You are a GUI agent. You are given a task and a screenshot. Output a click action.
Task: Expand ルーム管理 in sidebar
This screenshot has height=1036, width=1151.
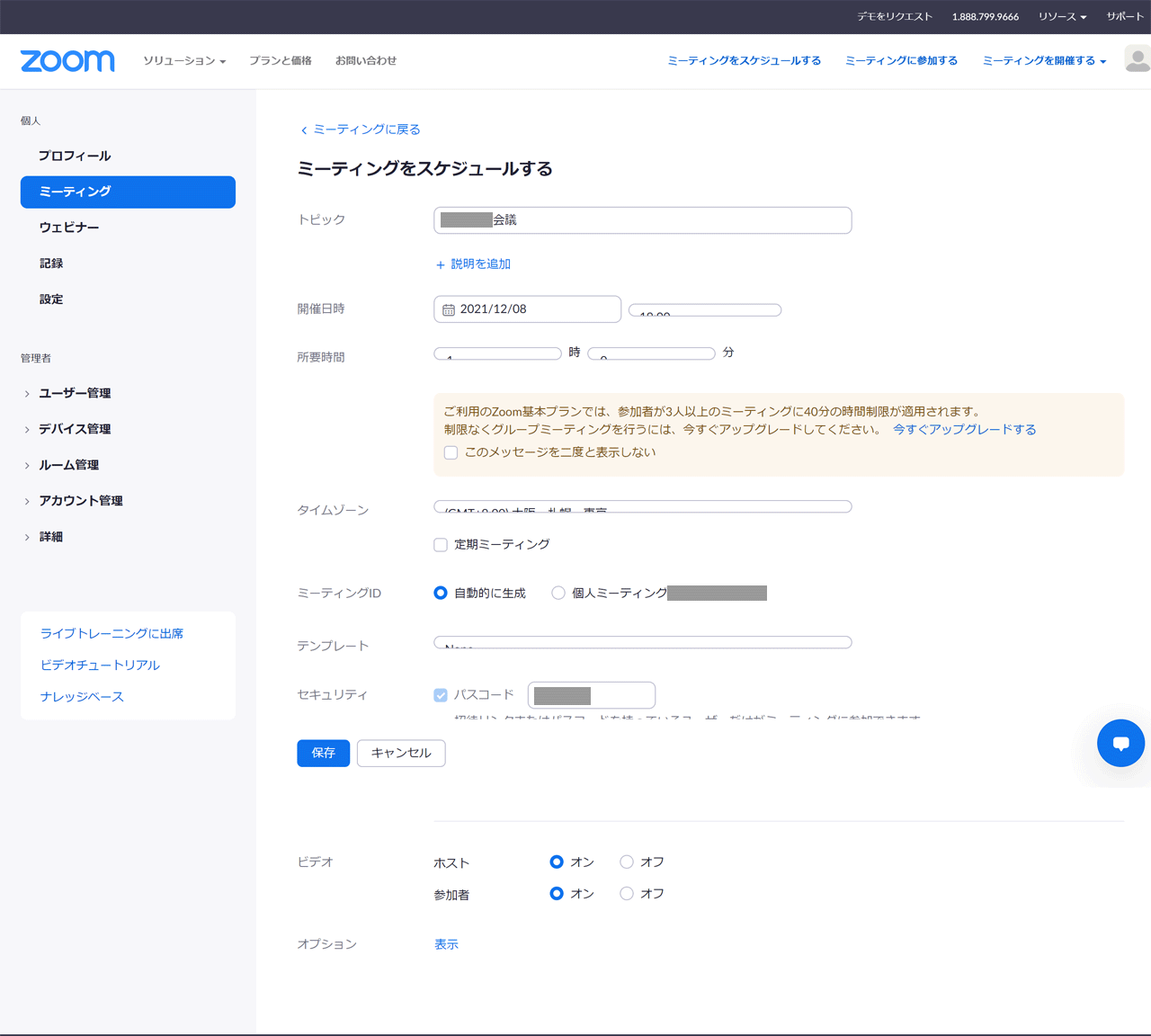pyautogui.click(x=69, y=465)
